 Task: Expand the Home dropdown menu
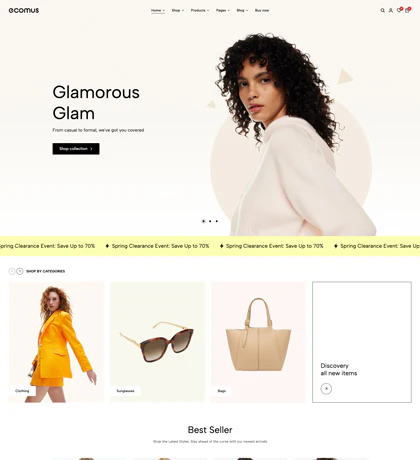(158, 10)
